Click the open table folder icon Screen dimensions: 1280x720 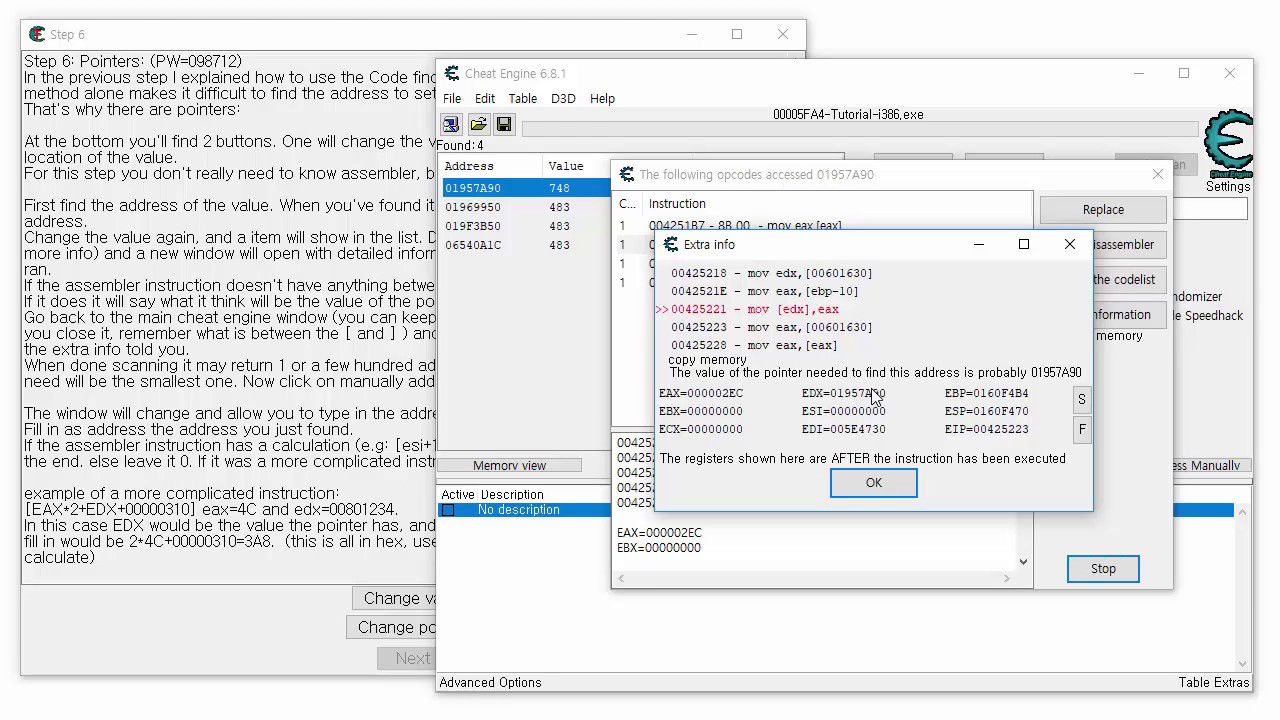[478, 124]
